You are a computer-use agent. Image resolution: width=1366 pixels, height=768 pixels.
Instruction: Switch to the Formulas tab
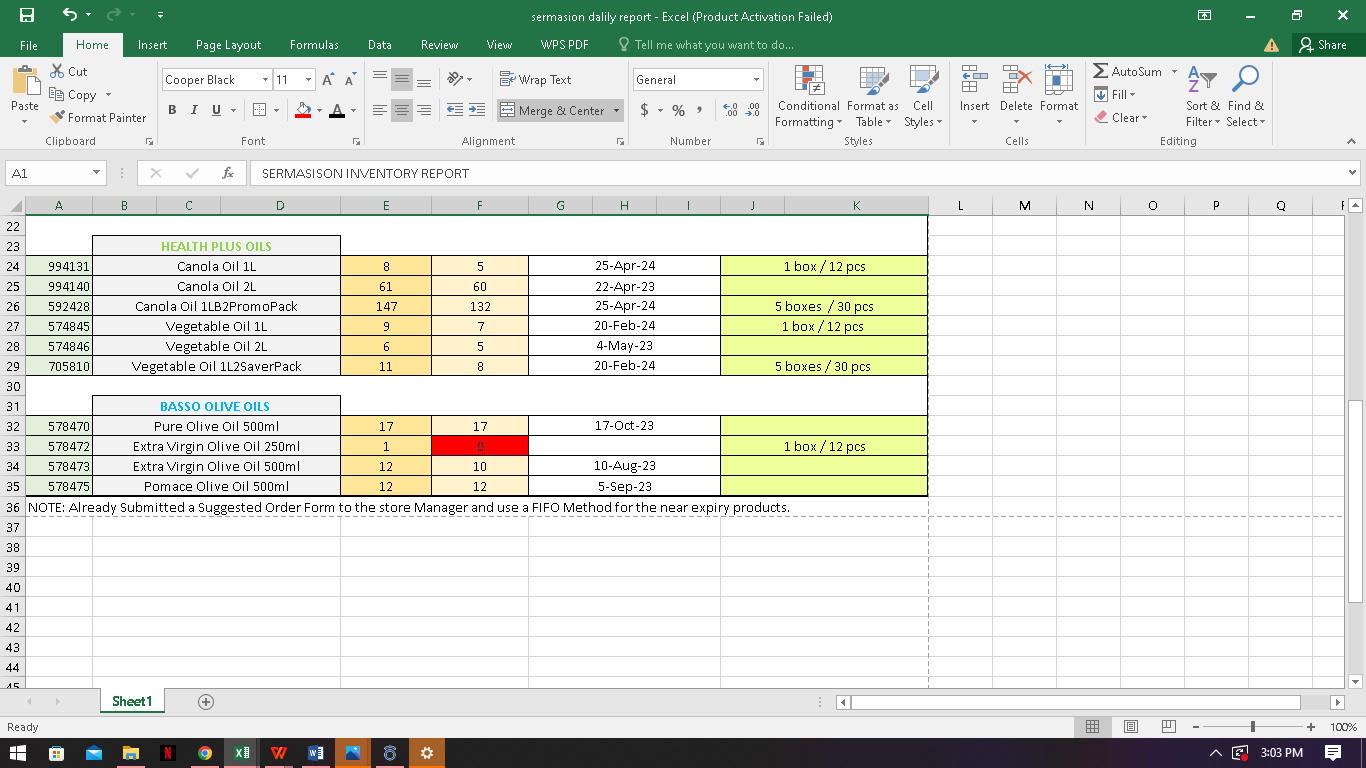click(x=314, y=45)
